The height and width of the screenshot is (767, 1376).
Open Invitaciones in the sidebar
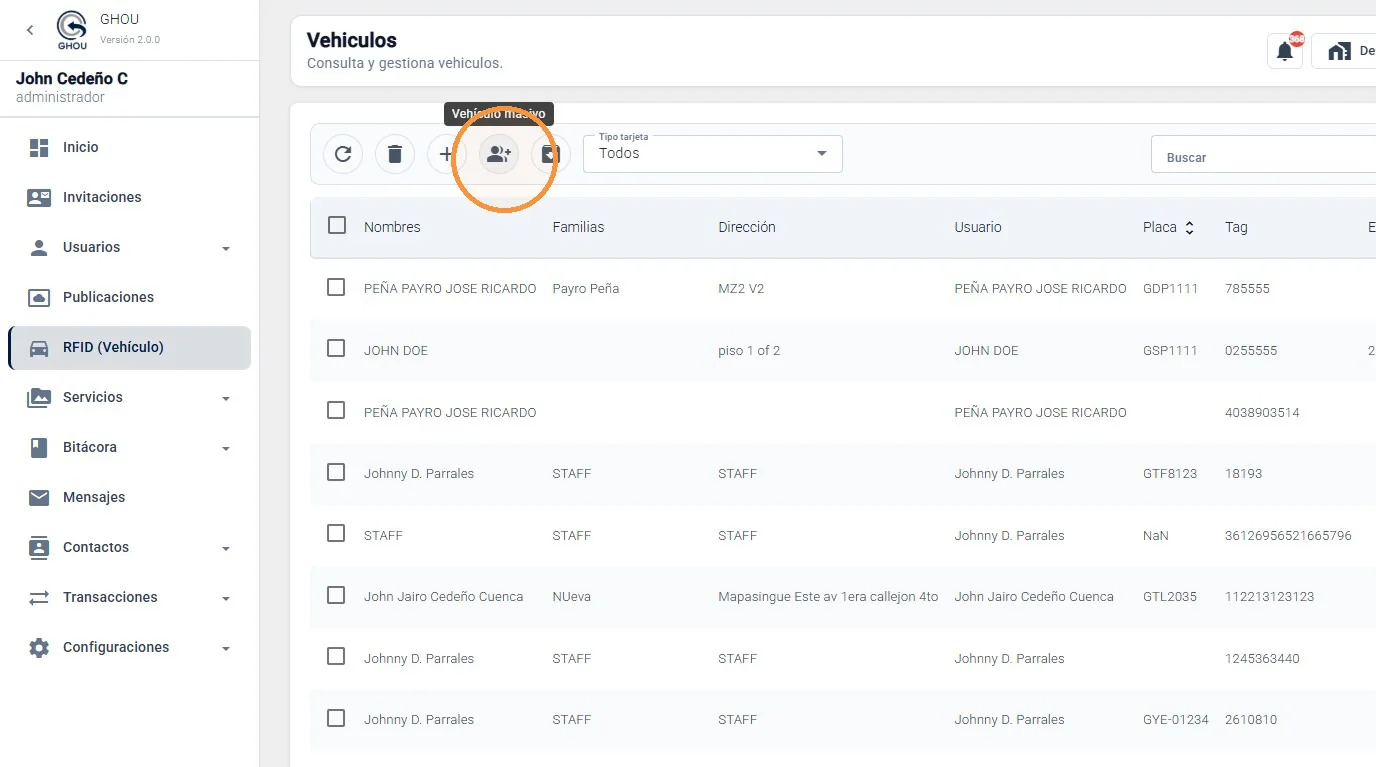(129, 197)
